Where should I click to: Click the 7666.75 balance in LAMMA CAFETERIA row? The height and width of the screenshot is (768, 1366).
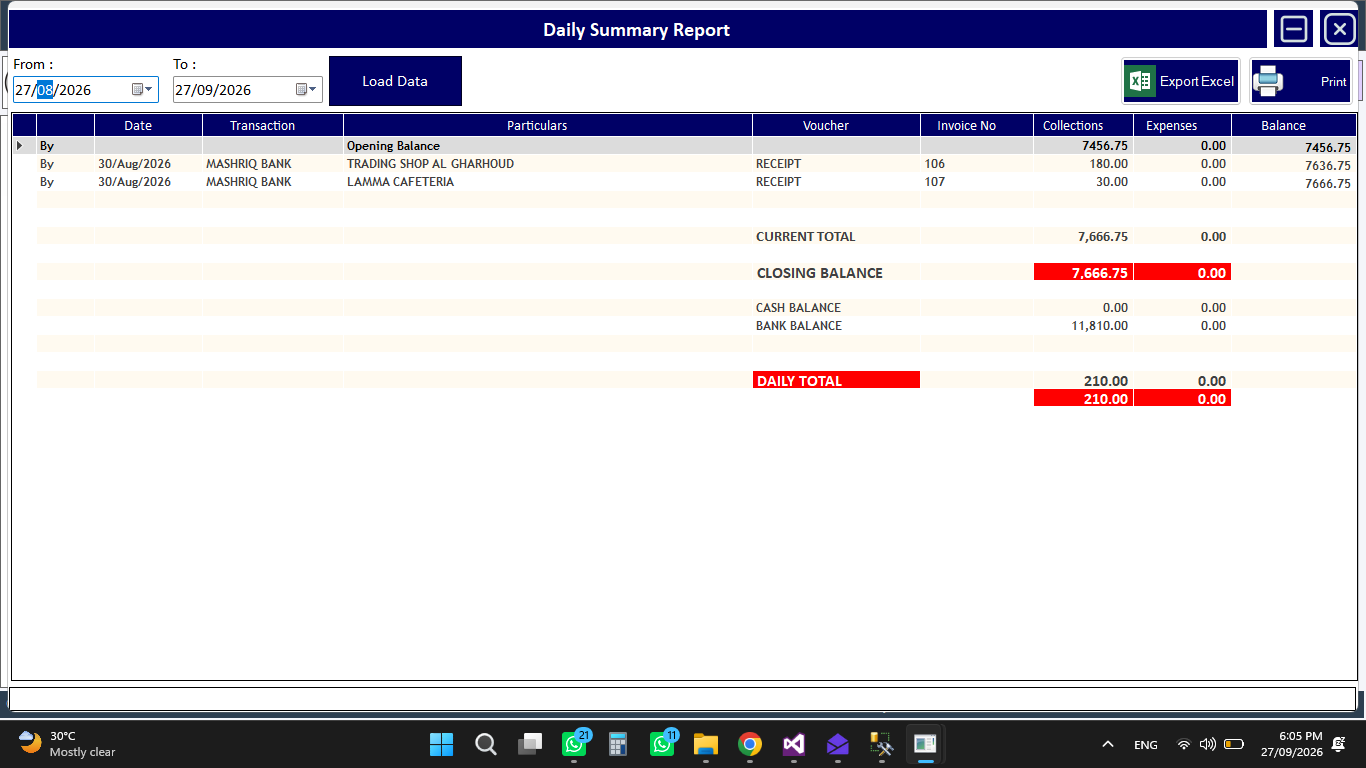click(1293, 183)
